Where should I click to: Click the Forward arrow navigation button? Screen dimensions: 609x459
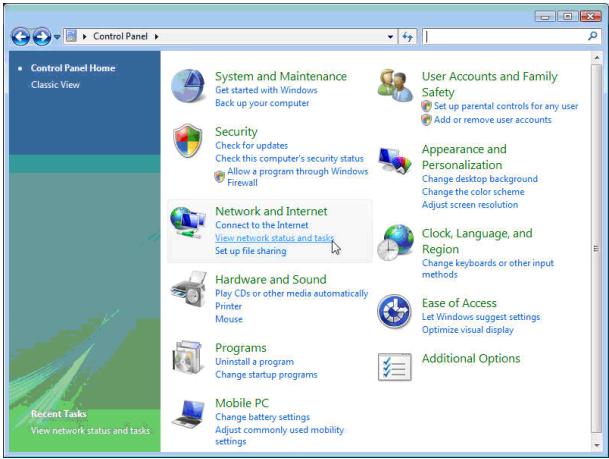tap(42, 37)
